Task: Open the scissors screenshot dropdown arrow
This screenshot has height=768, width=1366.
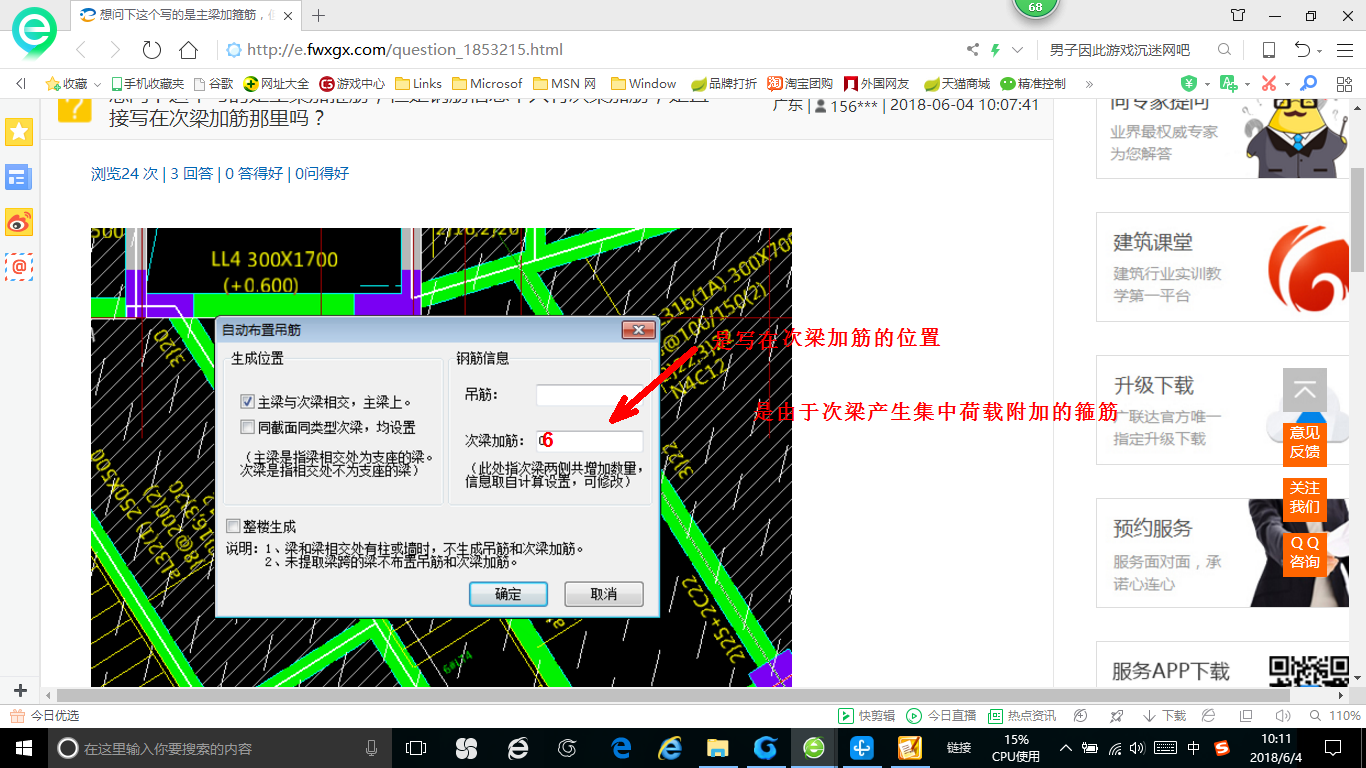Action: click(x=1286, y=84)
